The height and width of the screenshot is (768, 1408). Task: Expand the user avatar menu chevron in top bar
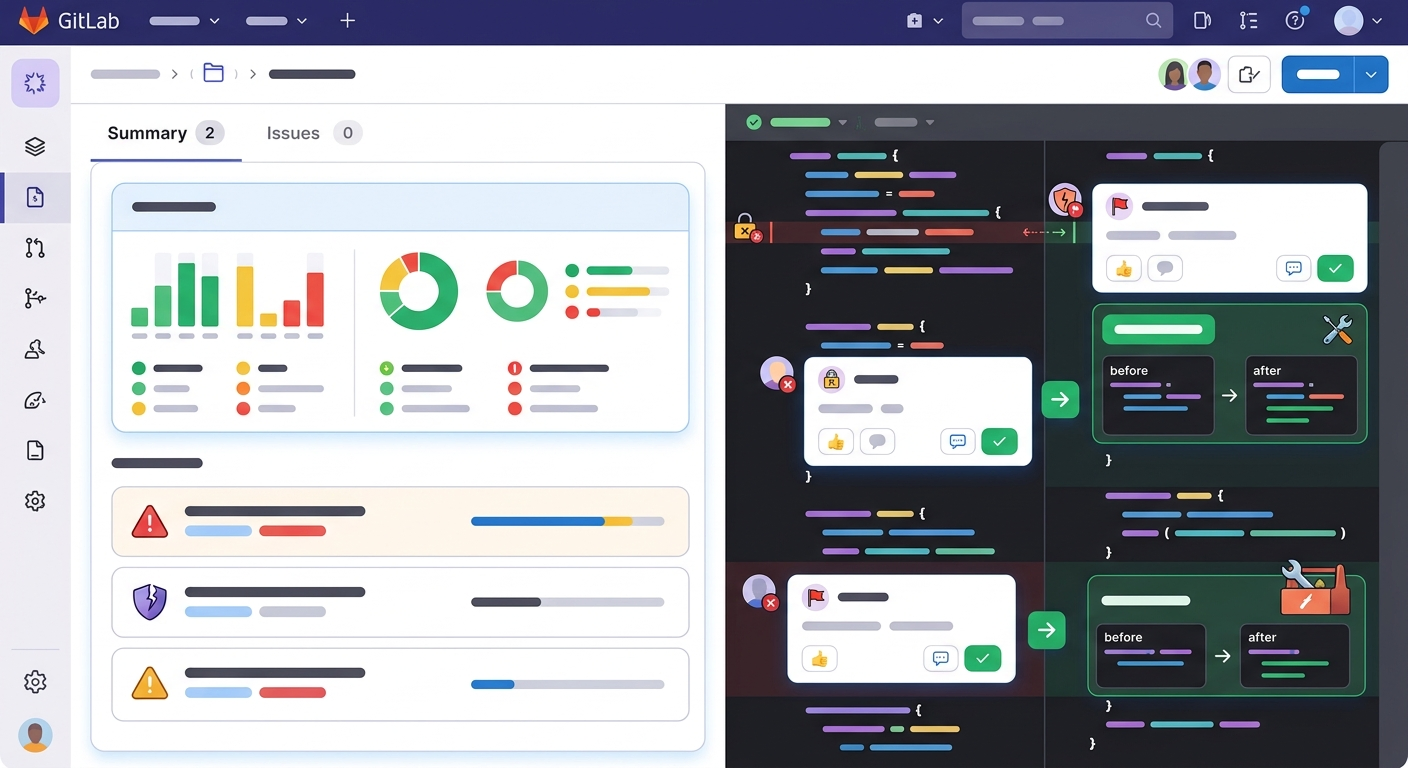pyautogui.click(x=1377, y=21)
